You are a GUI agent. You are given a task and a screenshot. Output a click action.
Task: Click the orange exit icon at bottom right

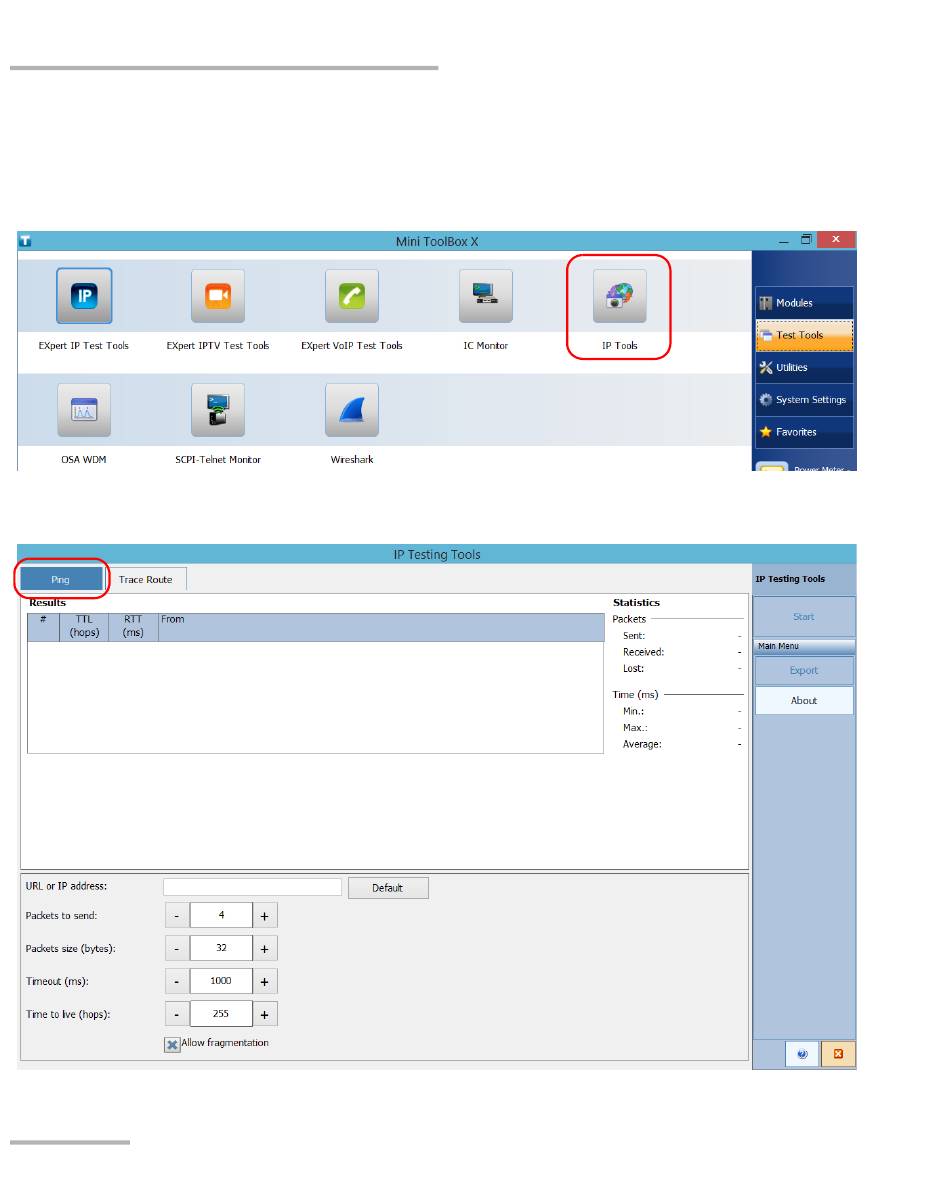pos(838,1054)
